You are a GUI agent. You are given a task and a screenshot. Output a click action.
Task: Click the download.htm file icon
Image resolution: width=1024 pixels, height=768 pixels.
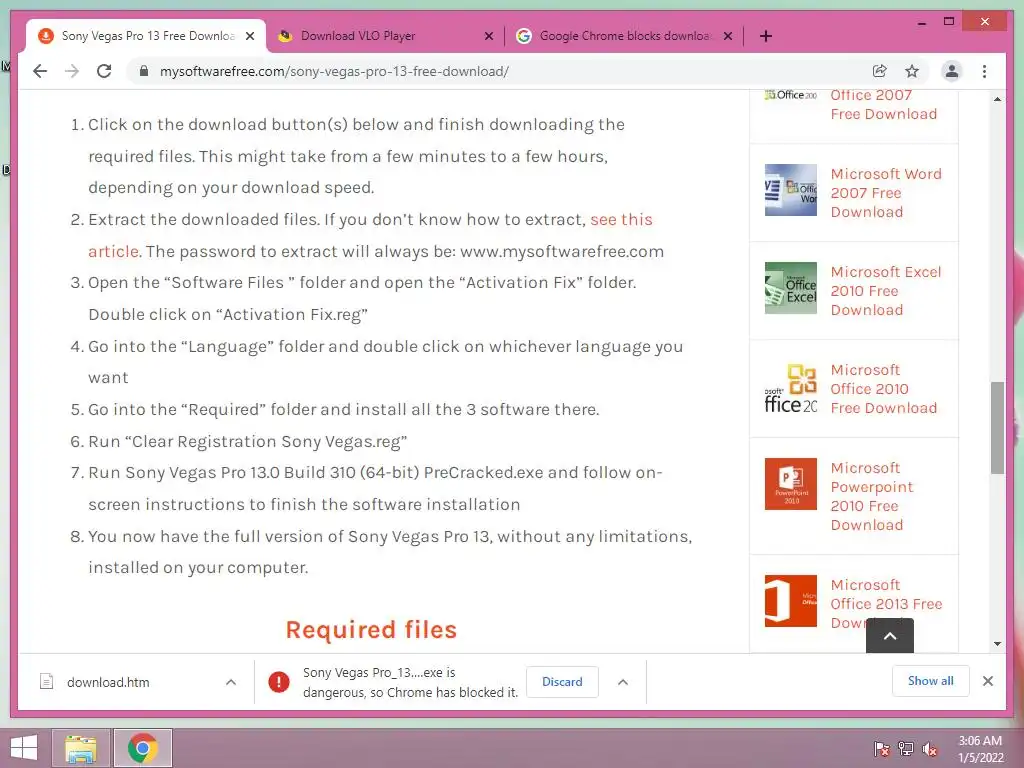tap(46, 682)
